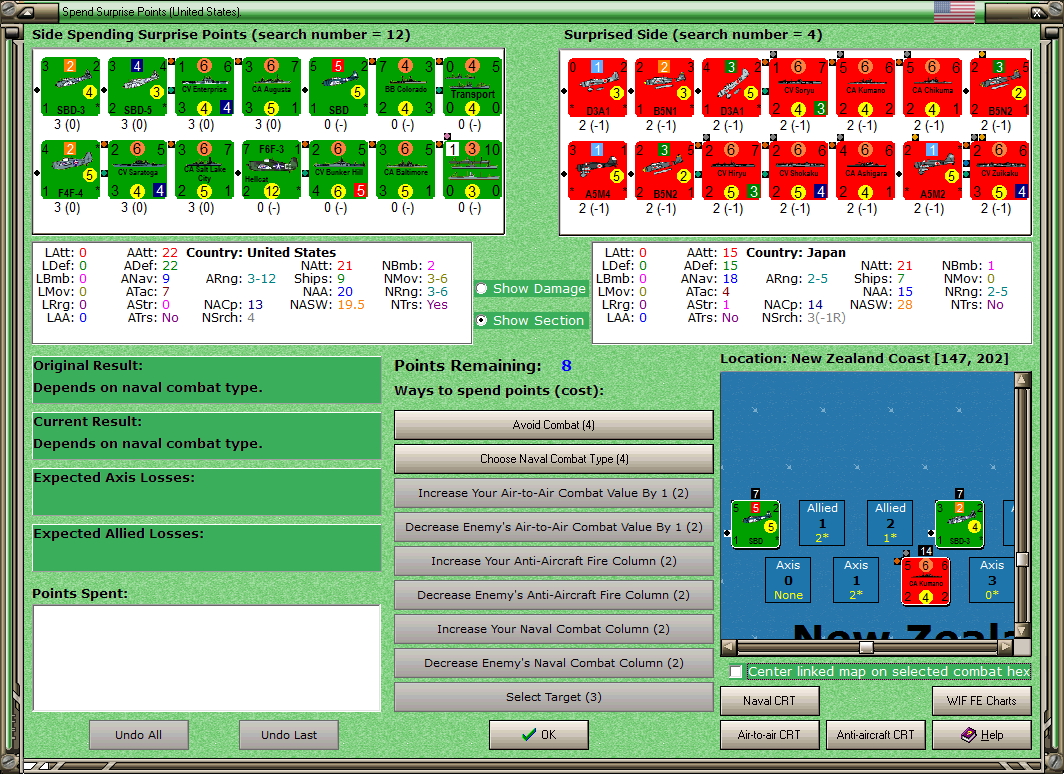Image resolution: width=1064 pixels, height=774 pixels.
Task: Click 'Country: United States' heading text
Action: (x=261, y=252)
